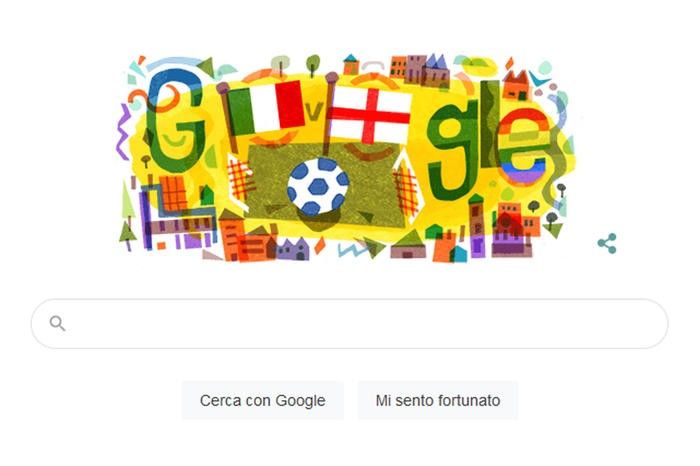This screenshot has width=700, height=466.
Task: Click the red-roofed building bottom-right of the doodle
Action: coord(512,234)
